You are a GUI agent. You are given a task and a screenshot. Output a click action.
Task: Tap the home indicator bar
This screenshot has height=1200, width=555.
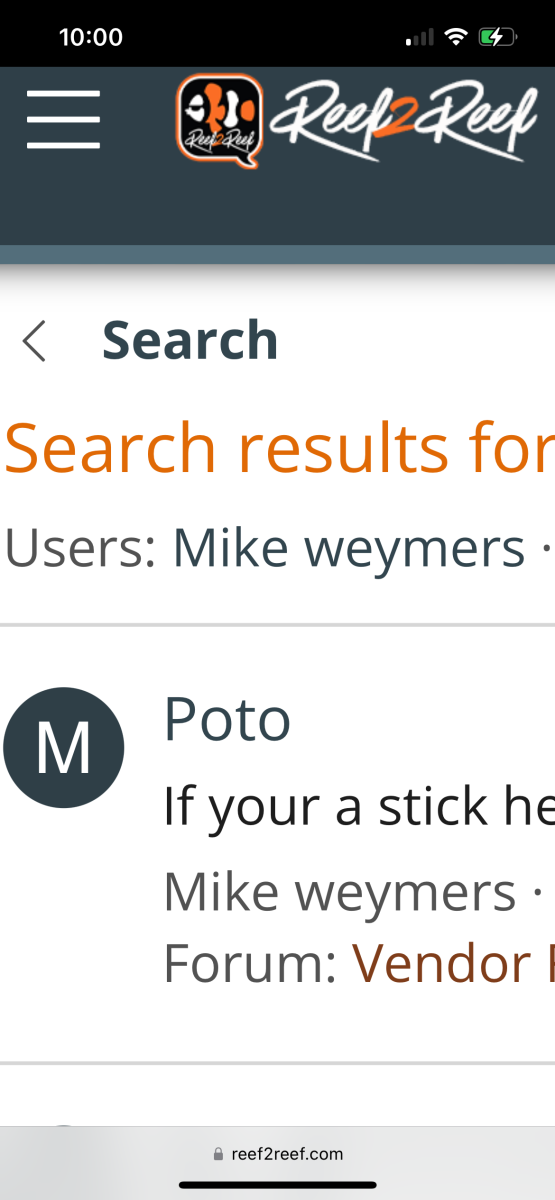[277, 1185]
